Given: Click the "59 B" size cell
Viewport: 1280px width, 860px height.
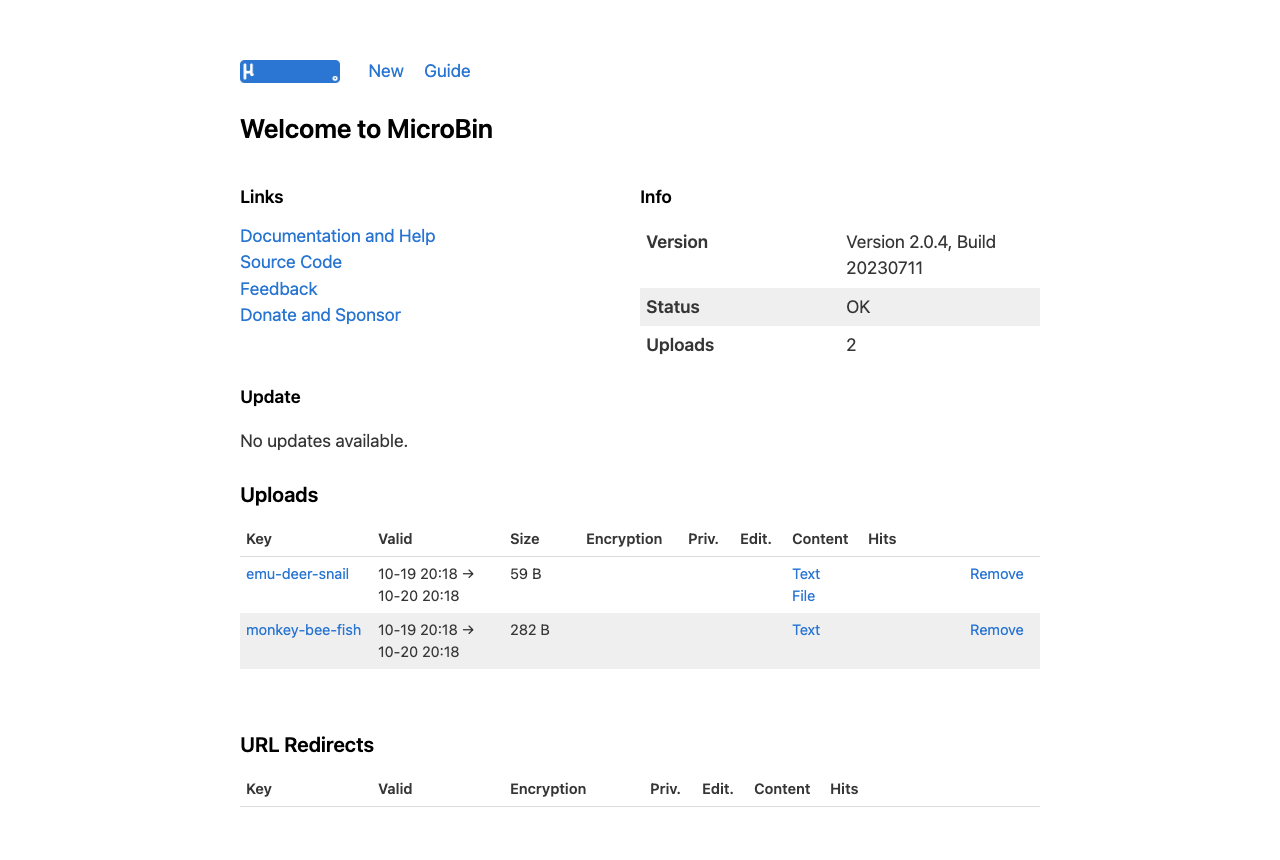Looking at the screenshot, I should click(x=526, y=574).
